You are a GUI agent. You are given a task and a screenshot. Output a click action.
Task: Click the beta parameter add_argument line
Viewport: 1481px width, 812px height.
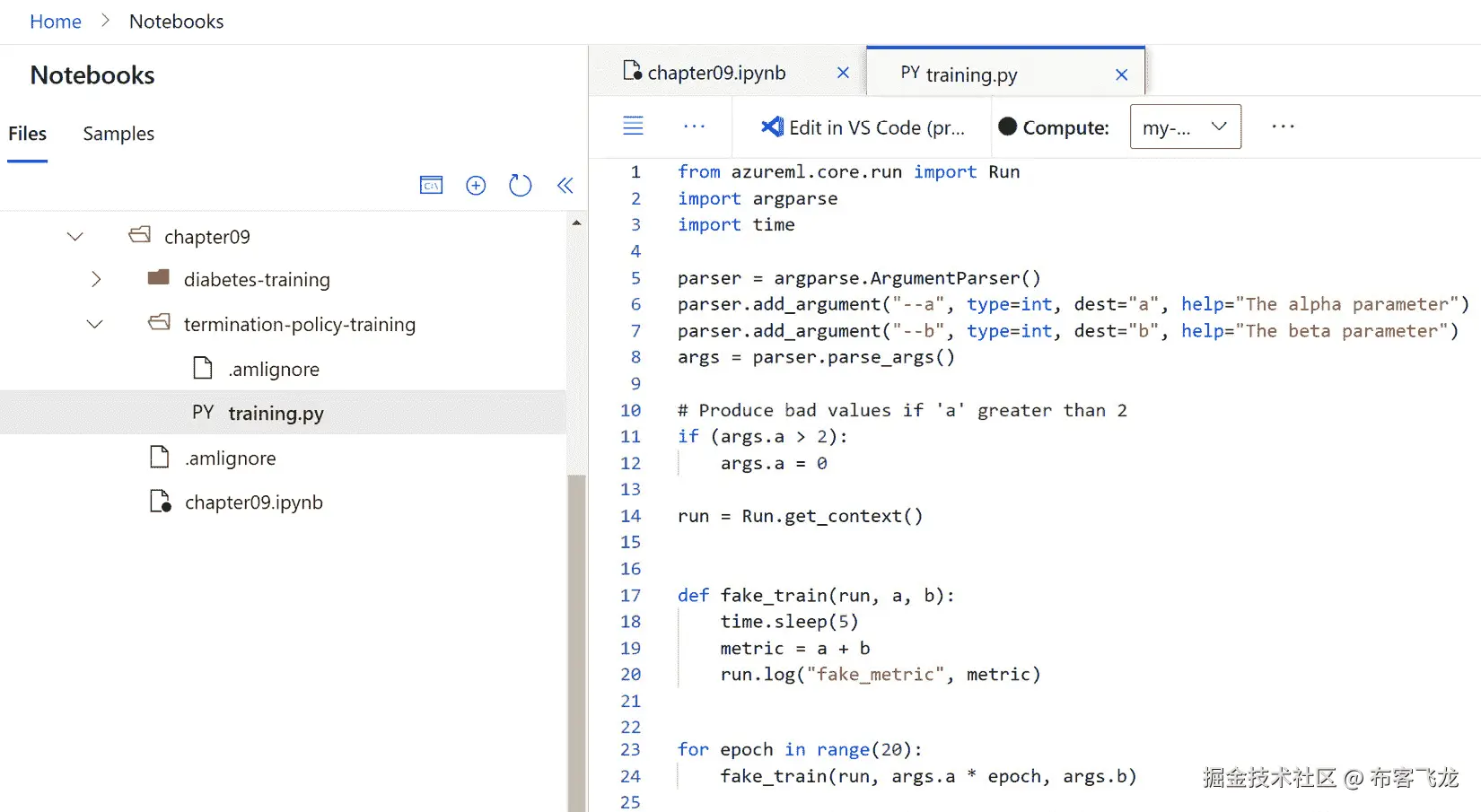click(1068, 331)
